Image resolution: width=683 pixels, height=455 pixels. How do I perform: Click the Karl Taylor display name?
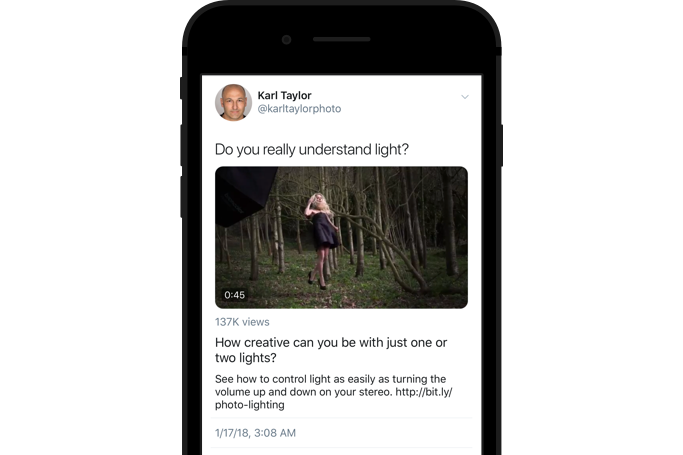pos(284,95)
